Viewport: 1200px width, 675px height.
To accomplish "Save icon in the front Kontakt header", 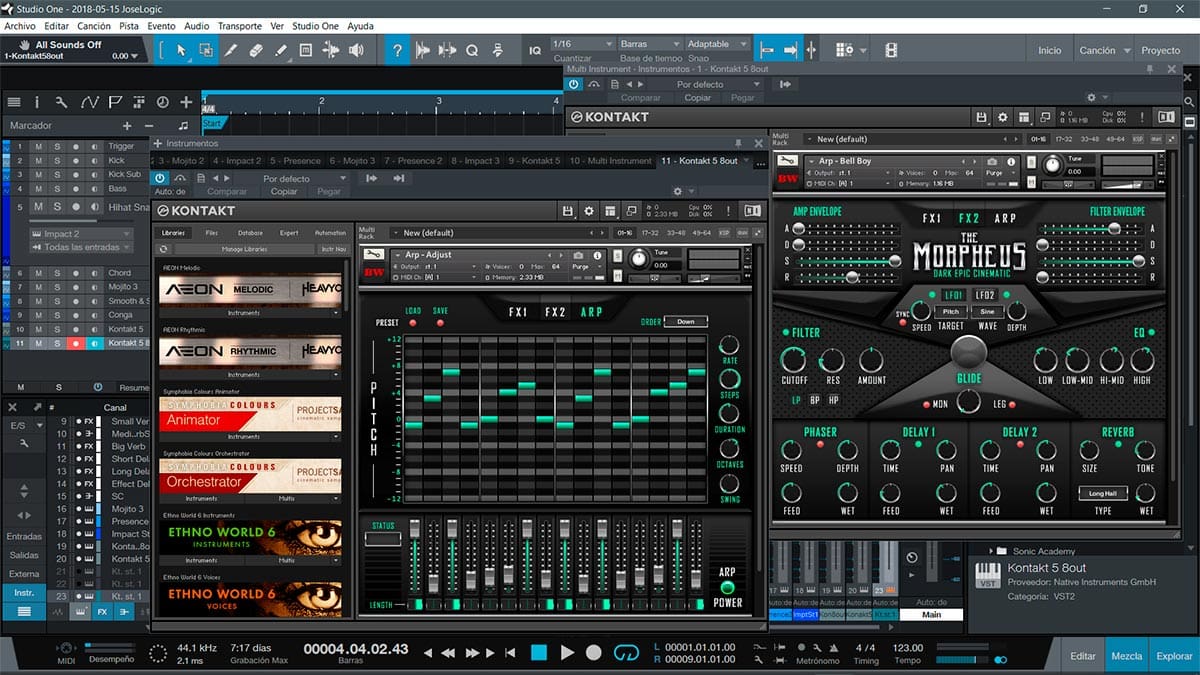I will [568, 211].
